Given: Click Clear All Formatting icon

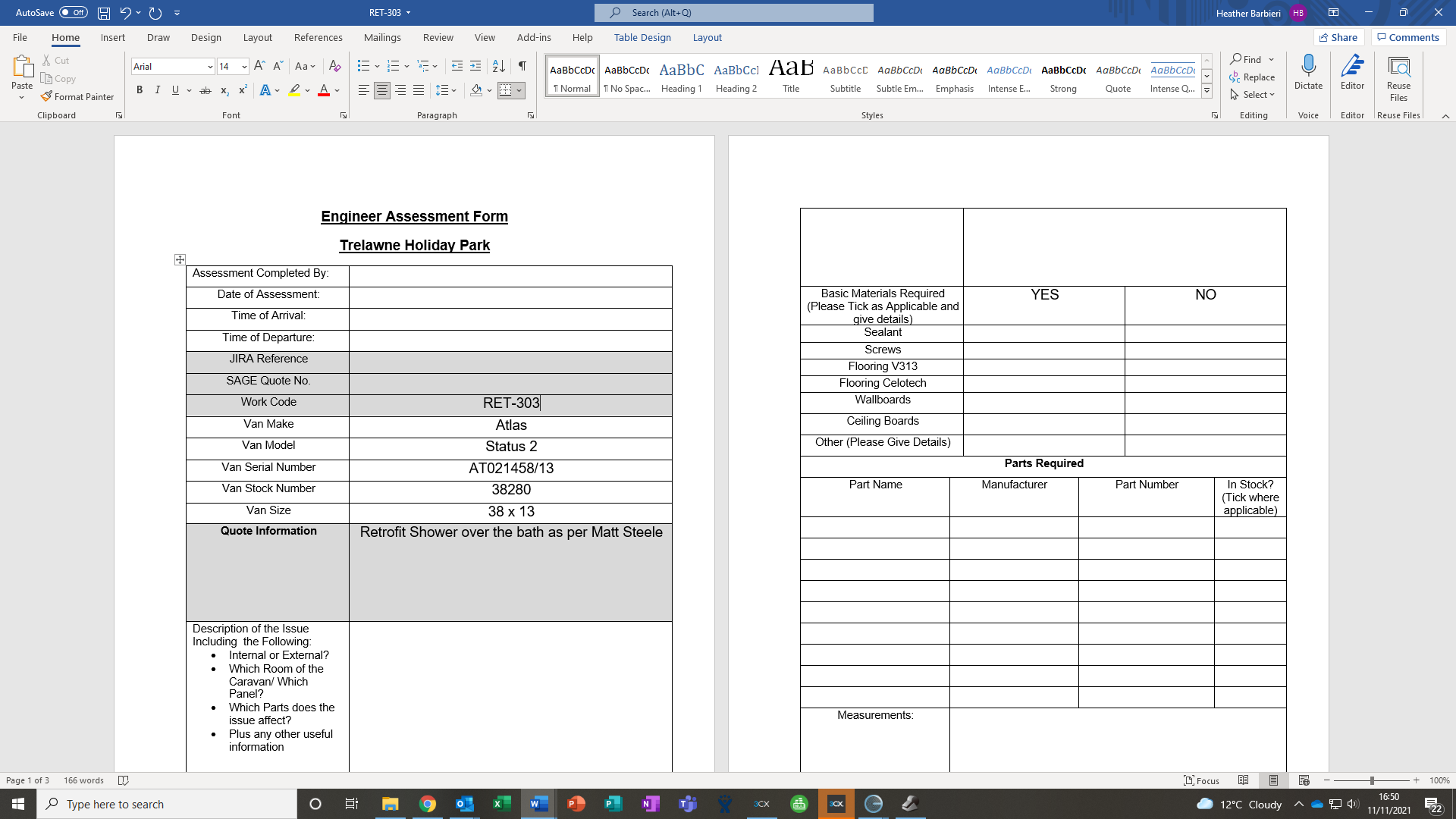Looking at the screenshot, I should click(334, 66).
